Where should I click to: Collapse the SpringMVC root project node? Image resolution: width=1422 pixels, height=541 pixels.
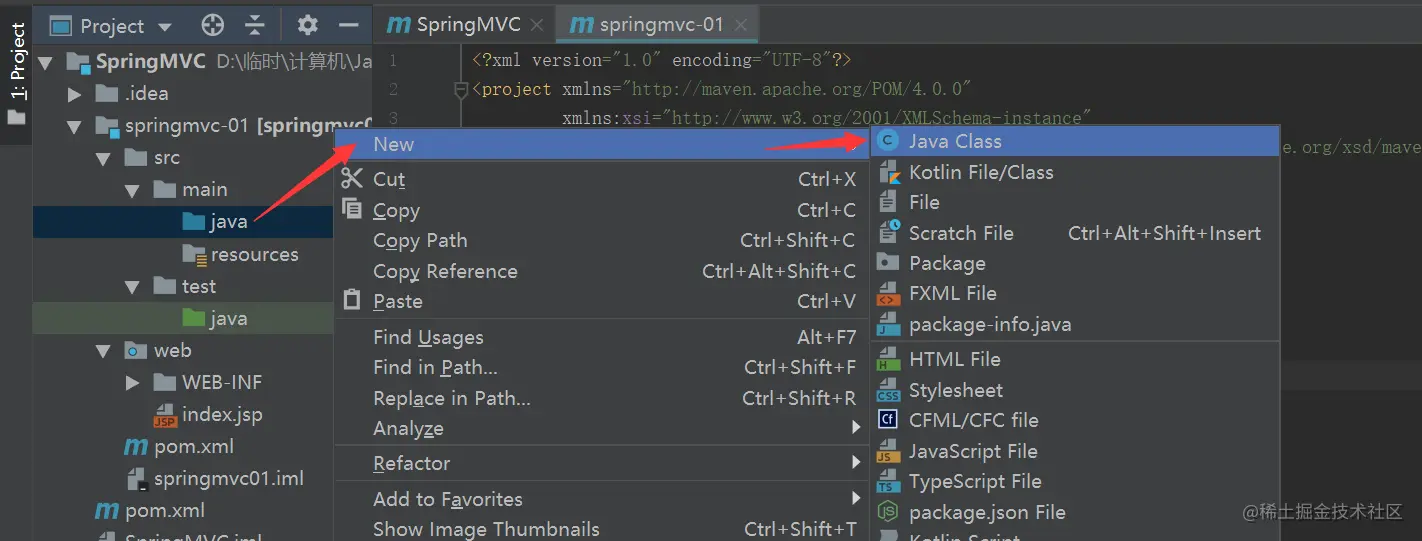(45, 62)
